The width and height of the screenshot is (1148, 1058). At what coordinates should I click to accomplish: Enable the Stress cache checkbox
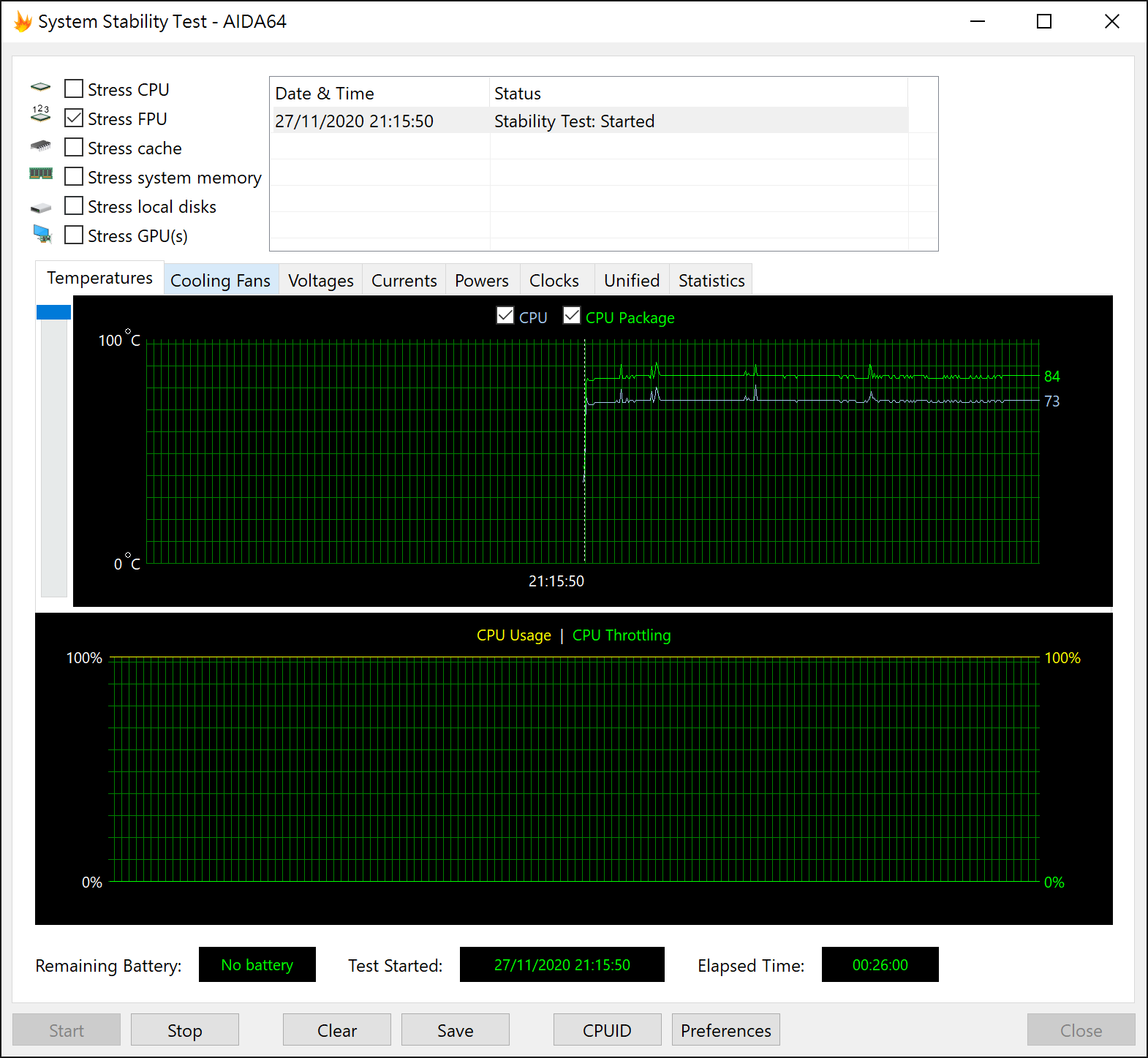[74, 147]
